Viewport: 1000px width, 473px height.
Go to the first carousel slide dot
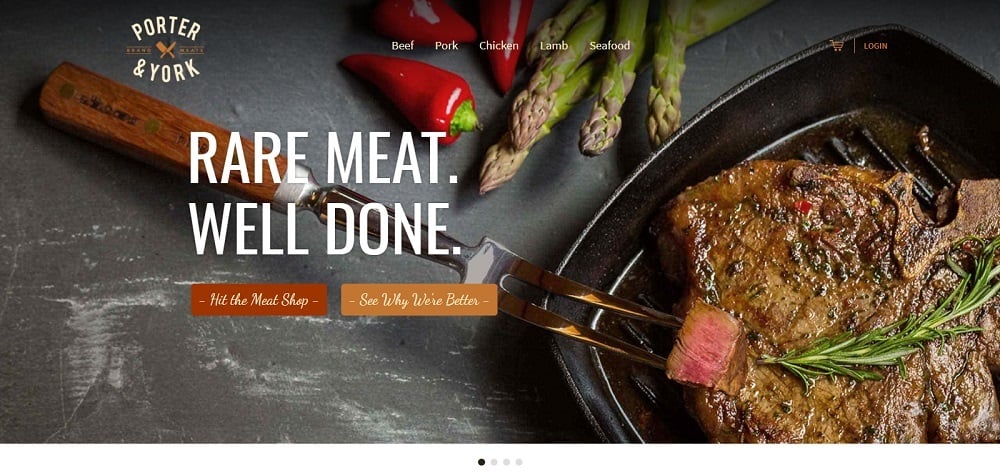(482, 462)
